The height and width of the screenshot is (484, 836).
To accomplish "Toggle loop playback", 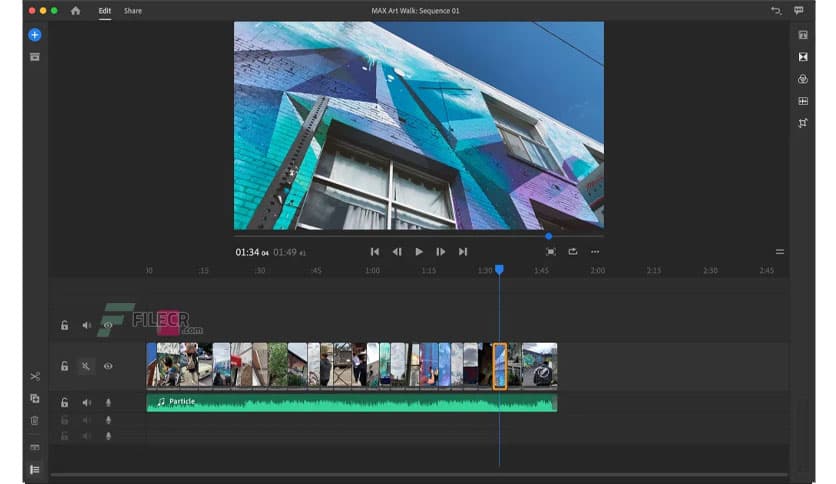I will pos(573,252).
